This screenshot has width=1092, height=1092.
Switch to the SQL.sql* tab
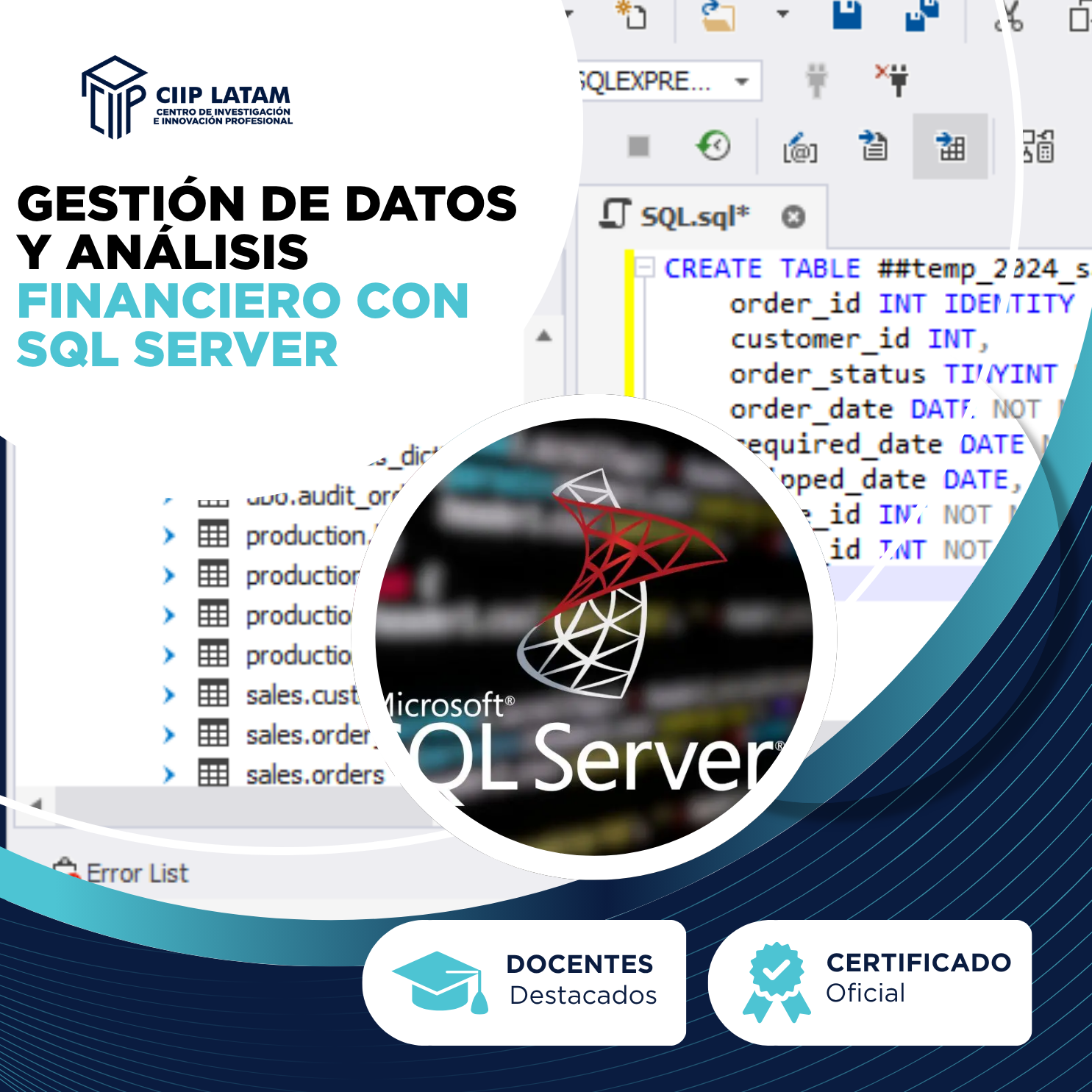[x=695, y=216]
